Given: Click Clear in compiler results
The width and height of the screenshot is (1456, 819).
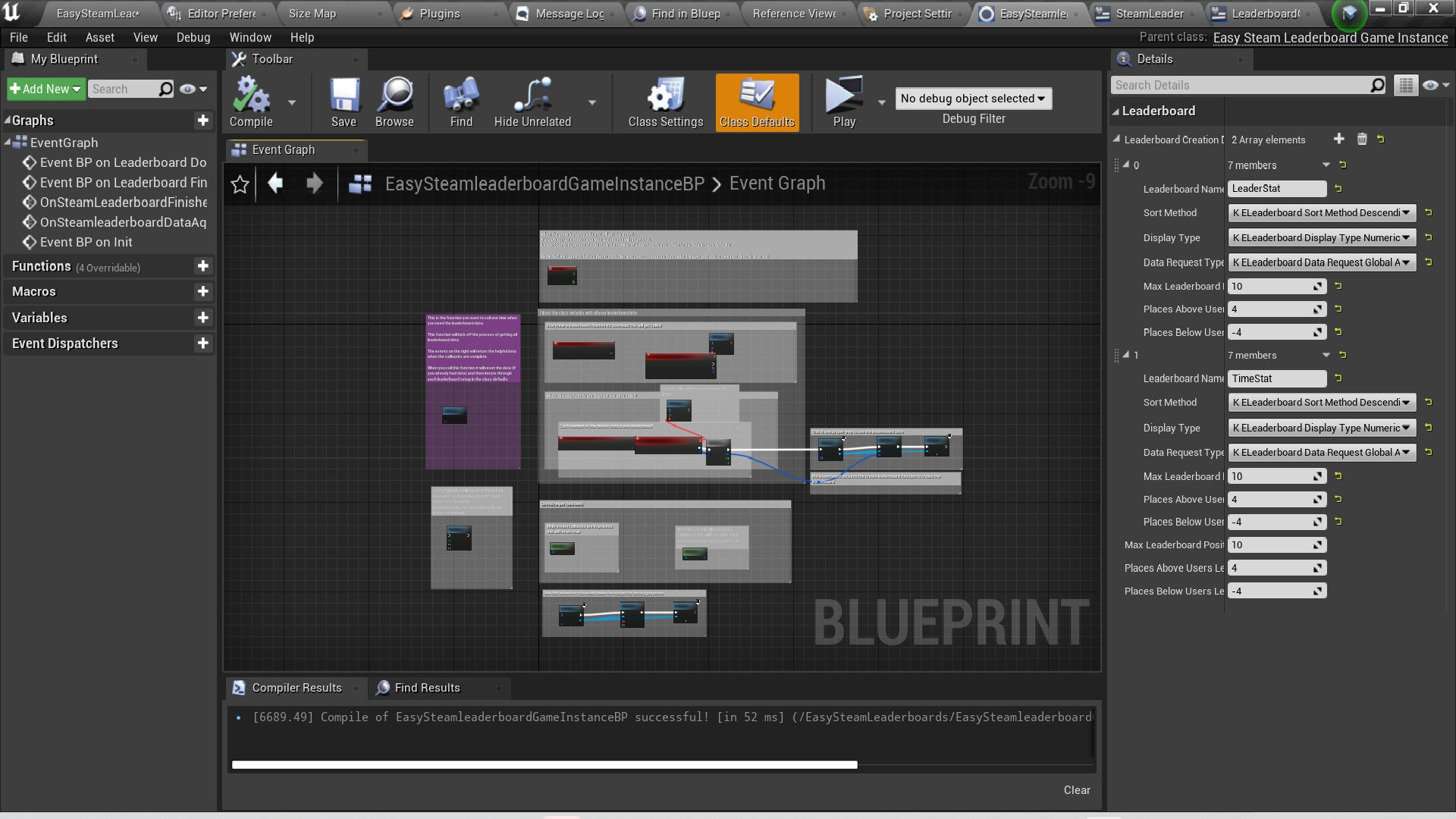Looking at the screenshot, I should [1076, 790].
